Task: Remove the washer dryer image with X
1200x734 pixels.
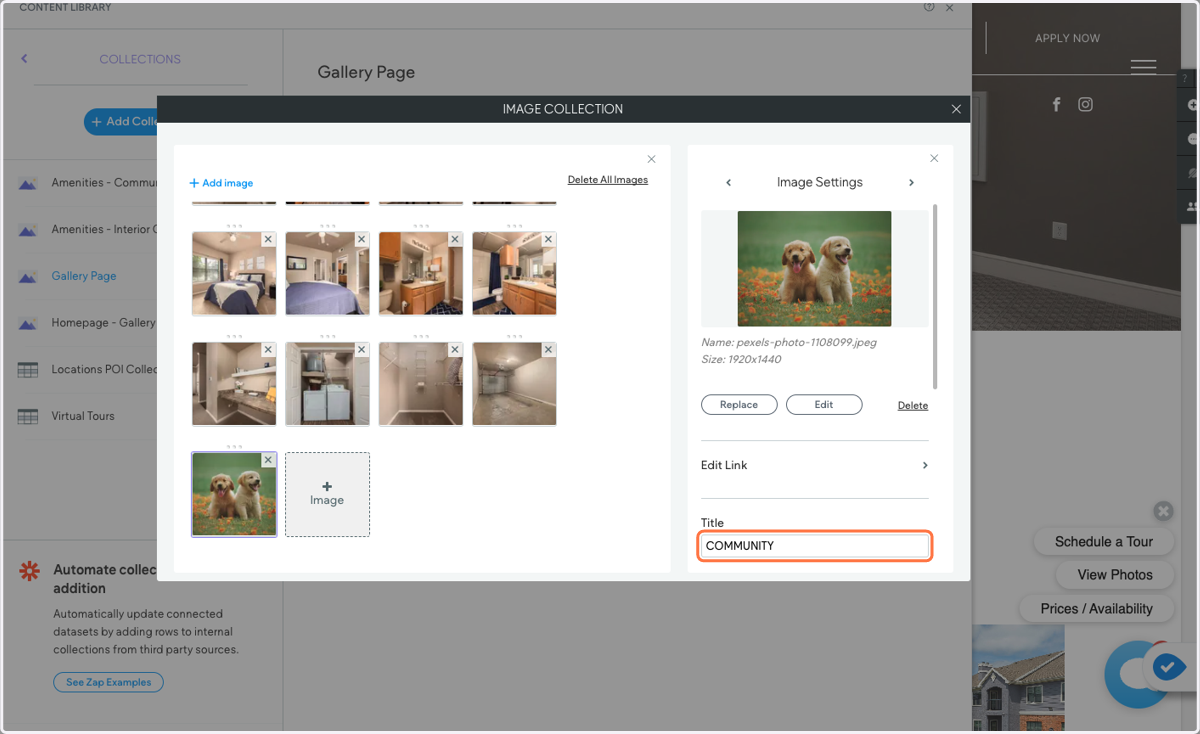Action: coord(361,350)
